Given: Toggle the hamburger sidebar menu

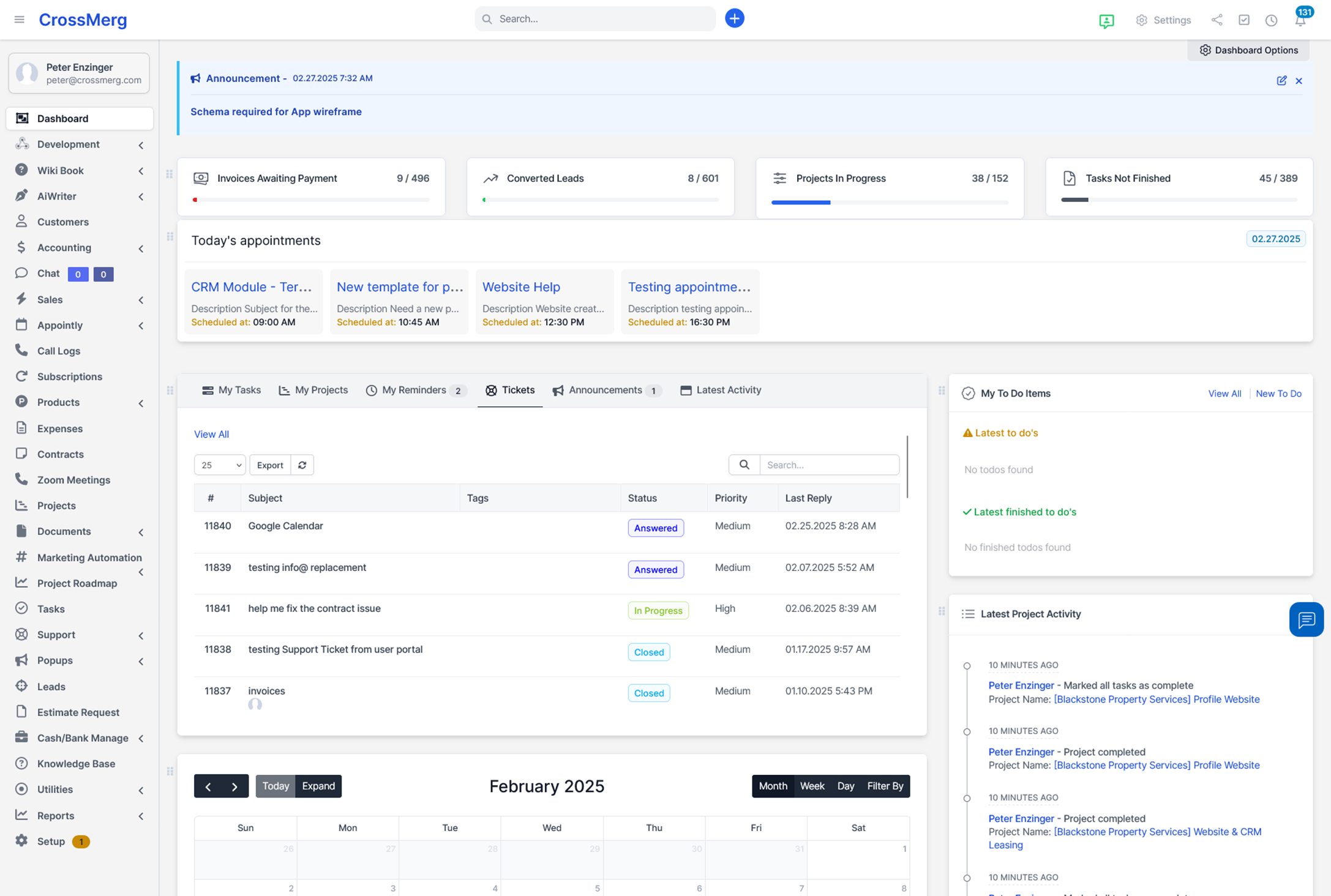Looking at the screenshot, I should pos(20,20).
